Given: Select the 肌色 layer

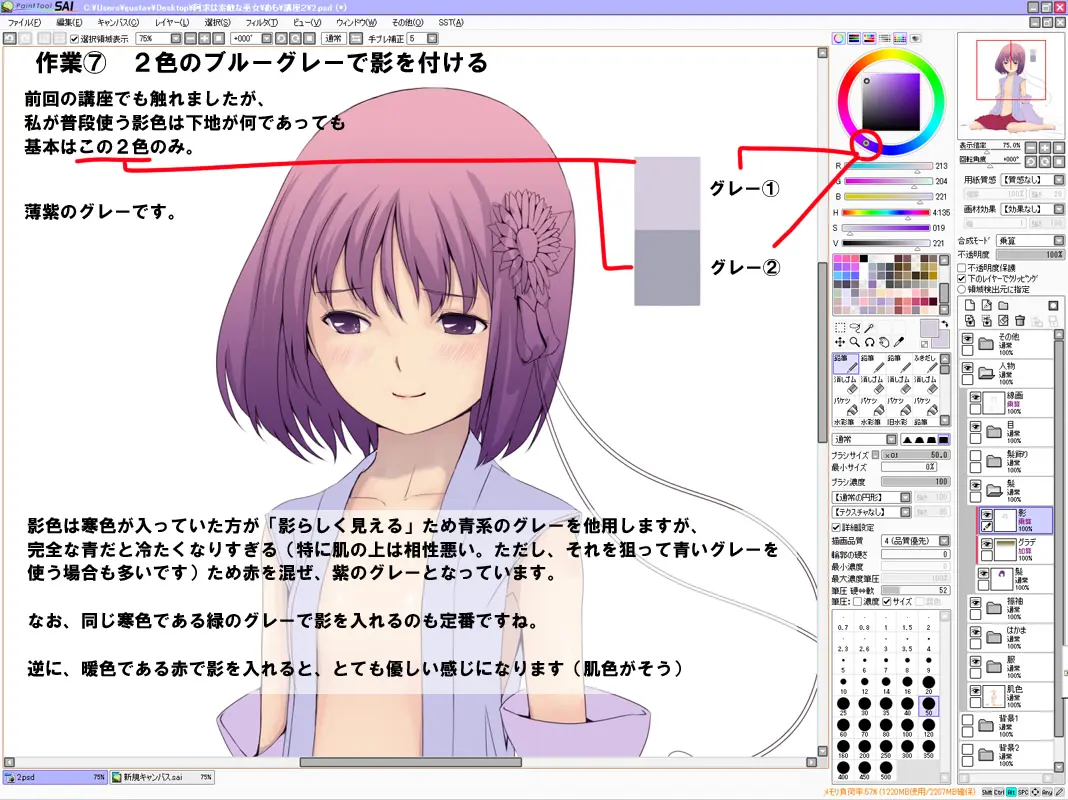Looking at the screenshot, I should pyautogui.click(x=1010, y=695).
